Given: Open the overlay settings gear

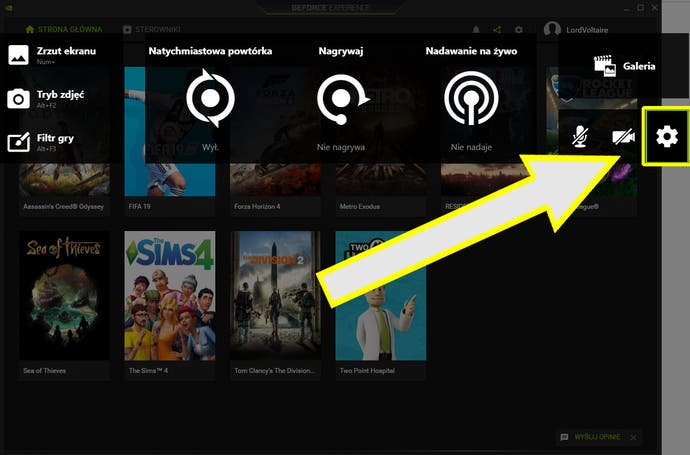Looking at the screenshot, I should tap(667, 136).
